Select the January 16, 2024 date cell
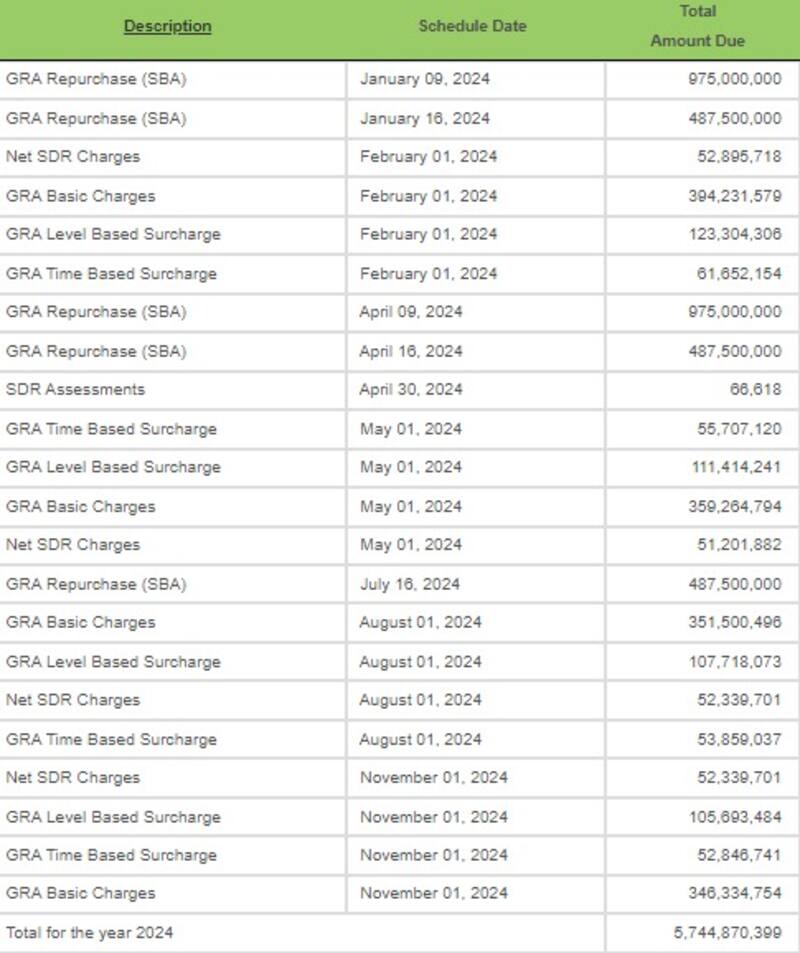 pos(425,118)
